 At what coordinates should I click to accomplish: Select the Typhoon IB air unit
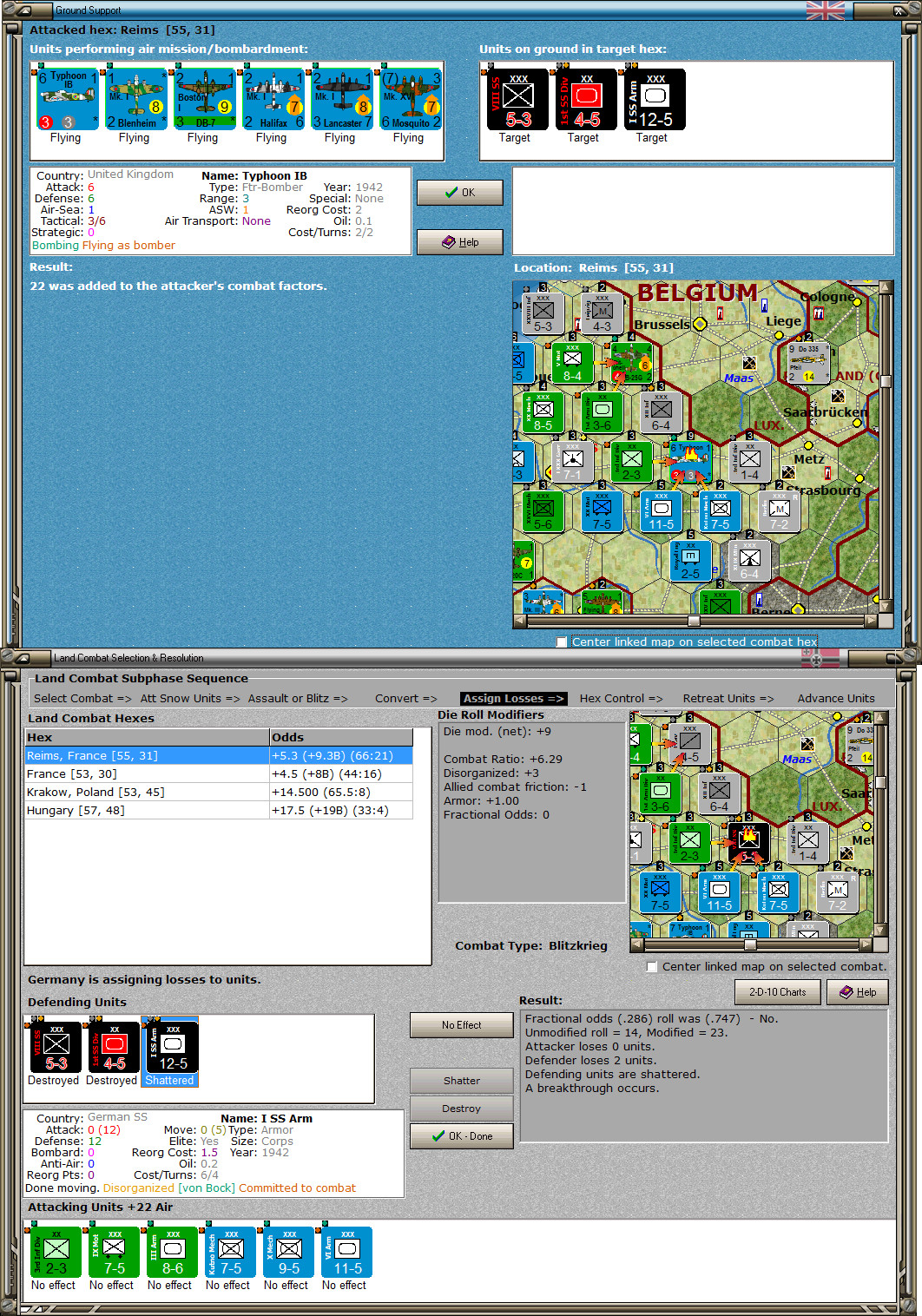(68, 100)
